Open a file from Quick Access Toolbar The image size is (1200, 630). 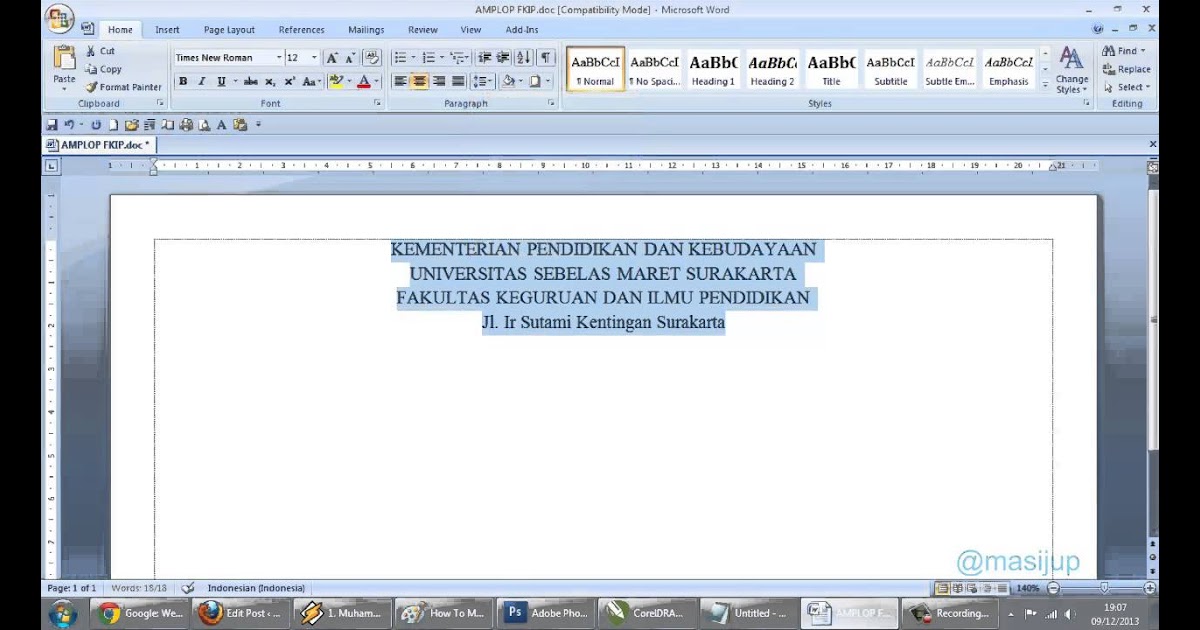tap(131, 125)
